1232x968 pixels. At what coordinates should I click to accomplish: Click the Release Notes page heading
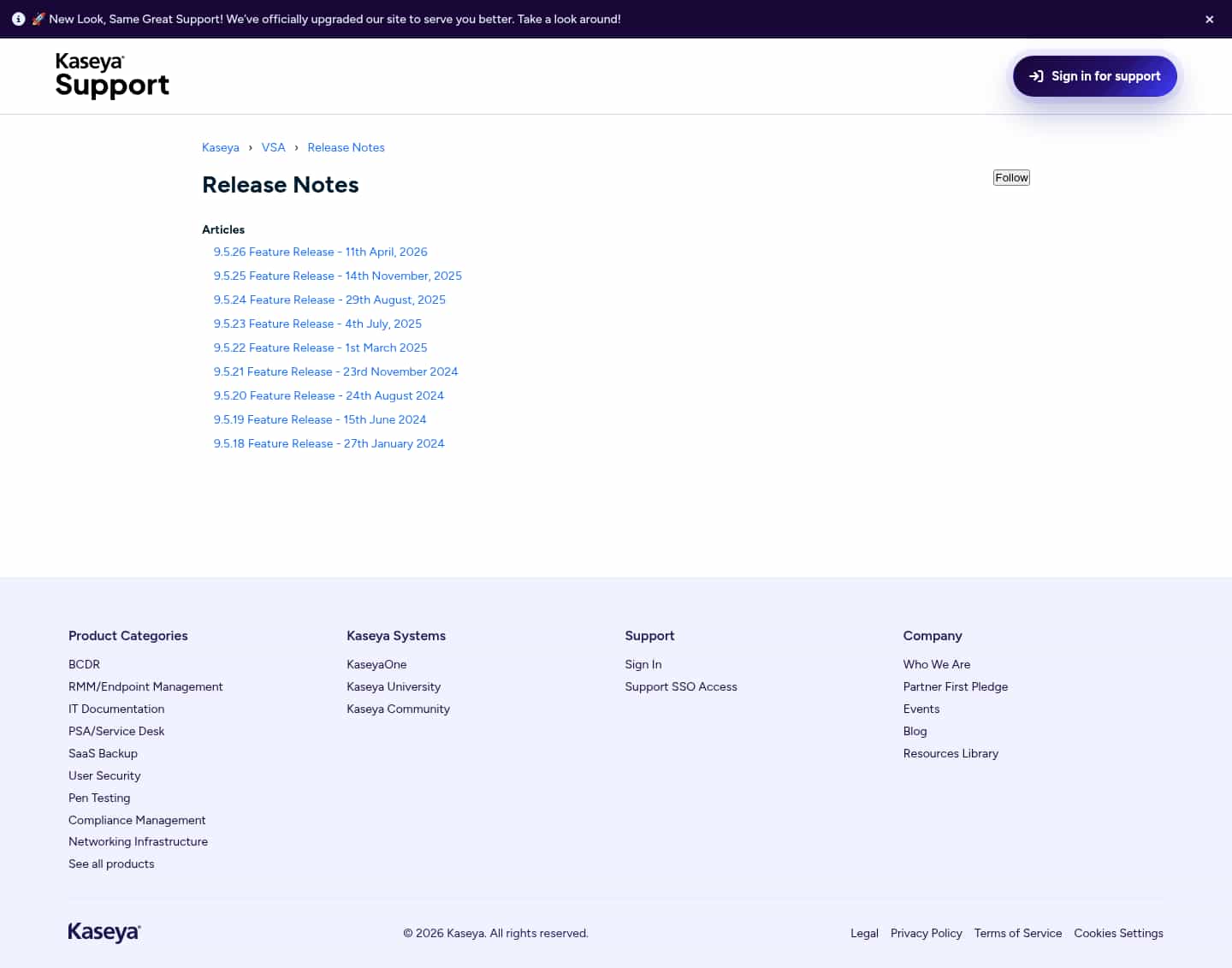pyautogui.click(x=281, y=185)
